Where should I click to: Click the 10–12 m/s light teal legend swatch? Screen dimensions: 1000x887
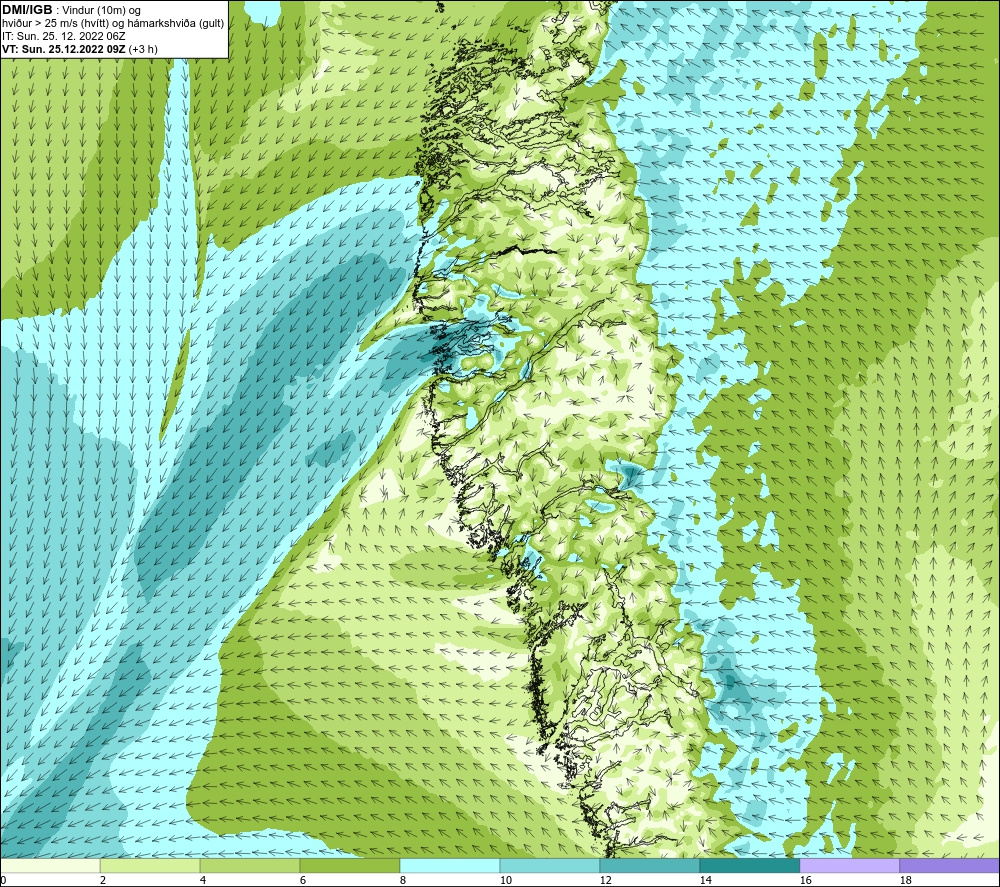[x=549, y=866]
